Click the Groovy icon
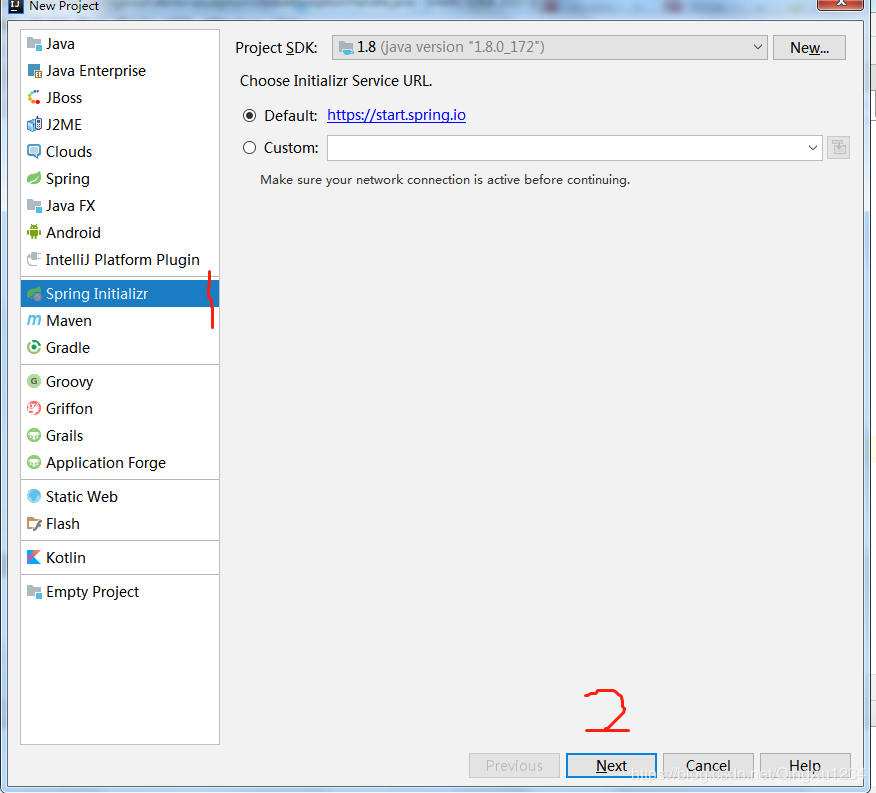This screenshot has width=876, height=793. 34,382
